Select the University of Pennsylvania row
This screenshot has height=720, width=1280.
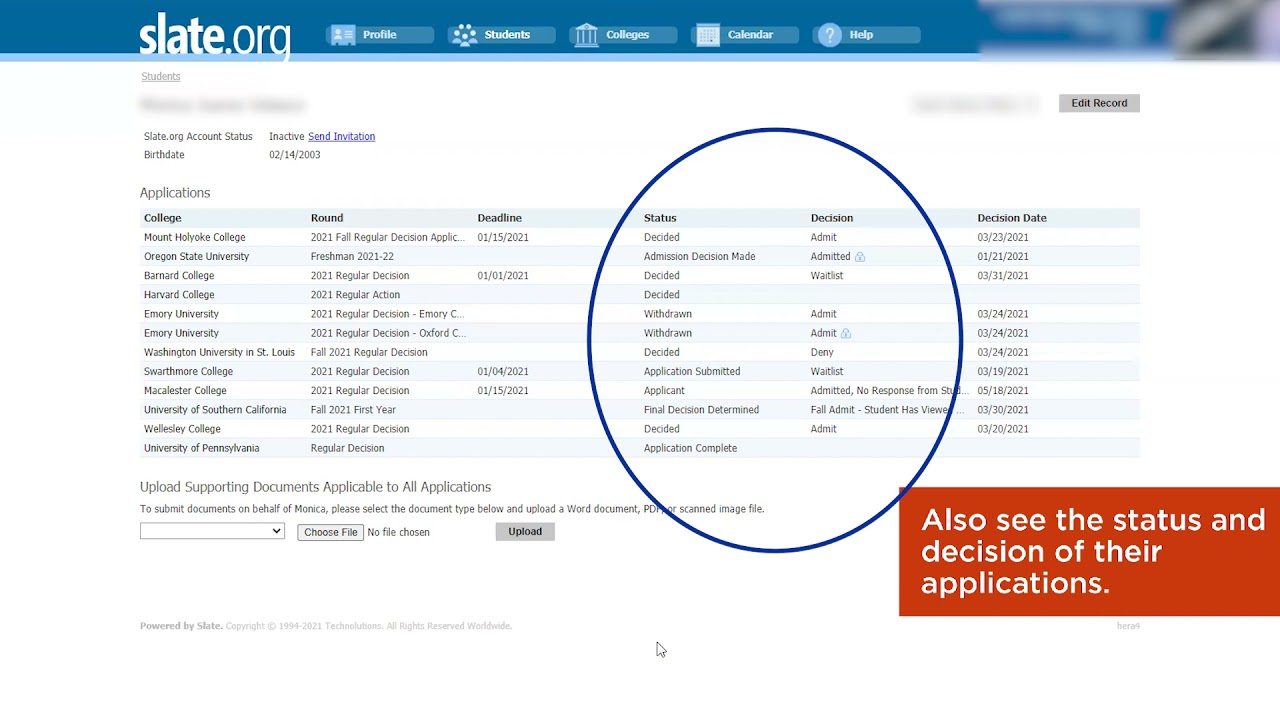640,448
